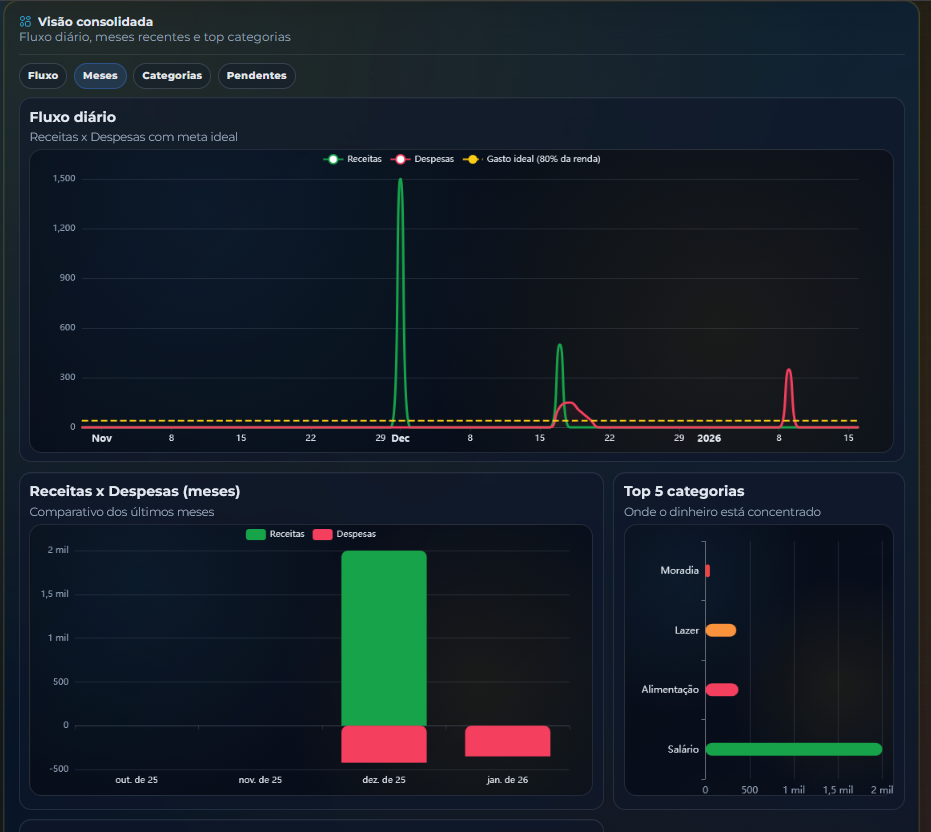Viewport: 931px width, 832px height.
Task: Toggle the Gasto ideal (80% da renda) legend
Action: [533, 159]
